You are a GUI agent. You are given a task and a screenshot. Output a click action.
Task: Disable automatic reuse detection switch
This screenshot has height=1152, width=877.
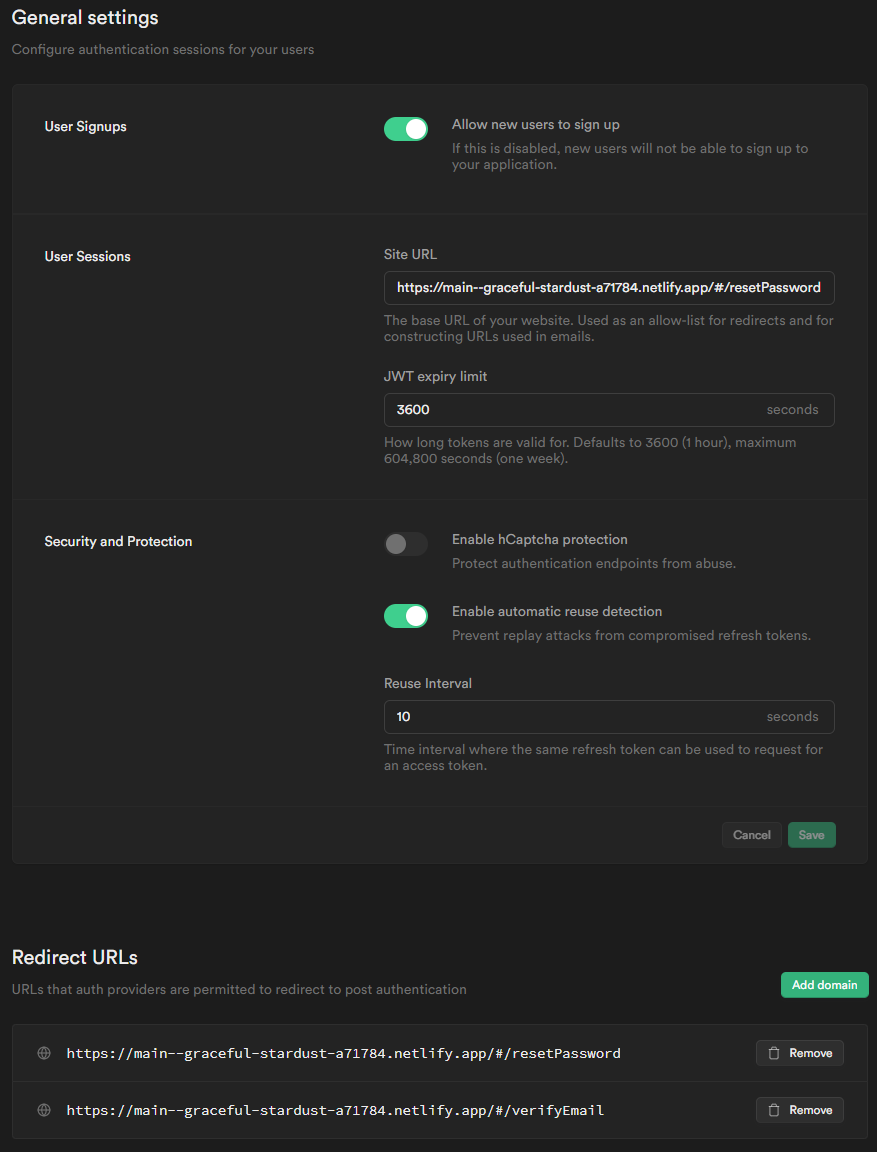tap(406, 616)
